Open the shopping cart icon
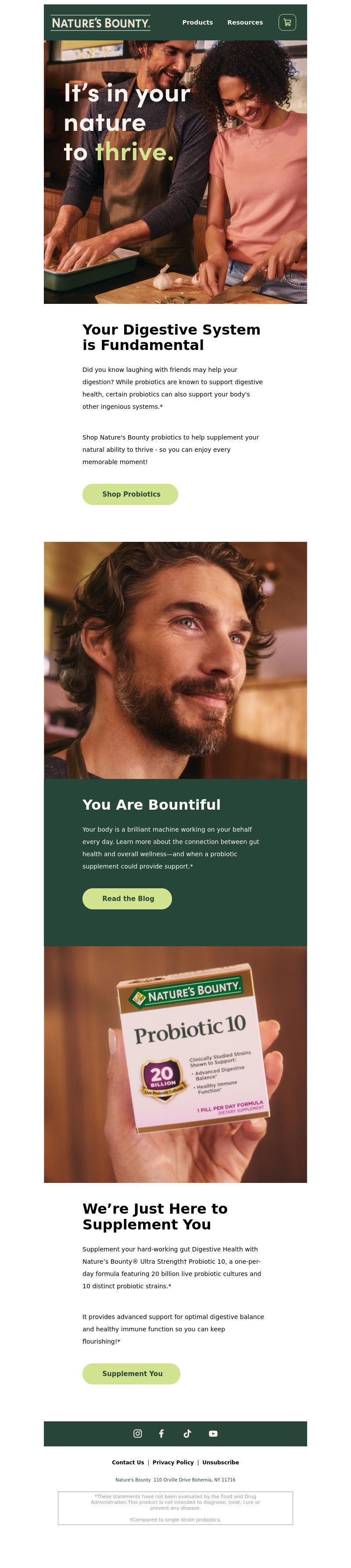Image resolution: width=351 pixels, height=1568 pixels. [287, 22]
